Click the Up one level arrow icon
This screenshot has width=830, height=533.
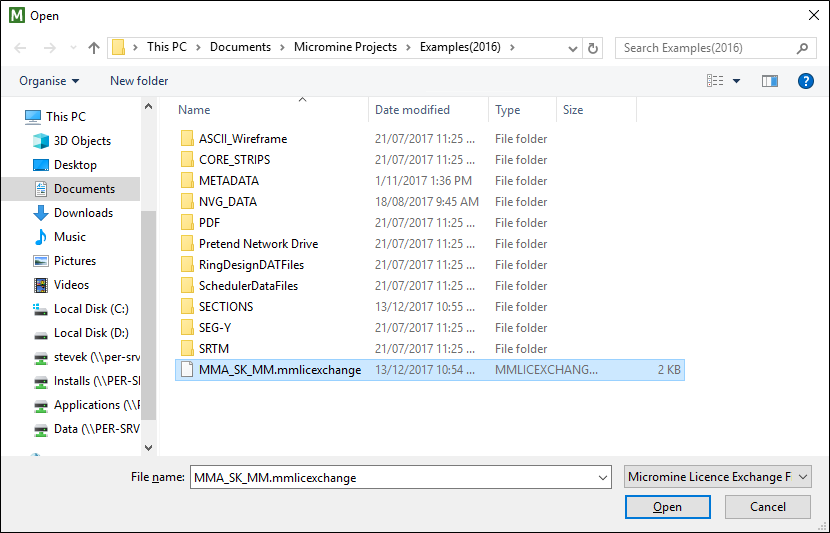coord(94,48)
